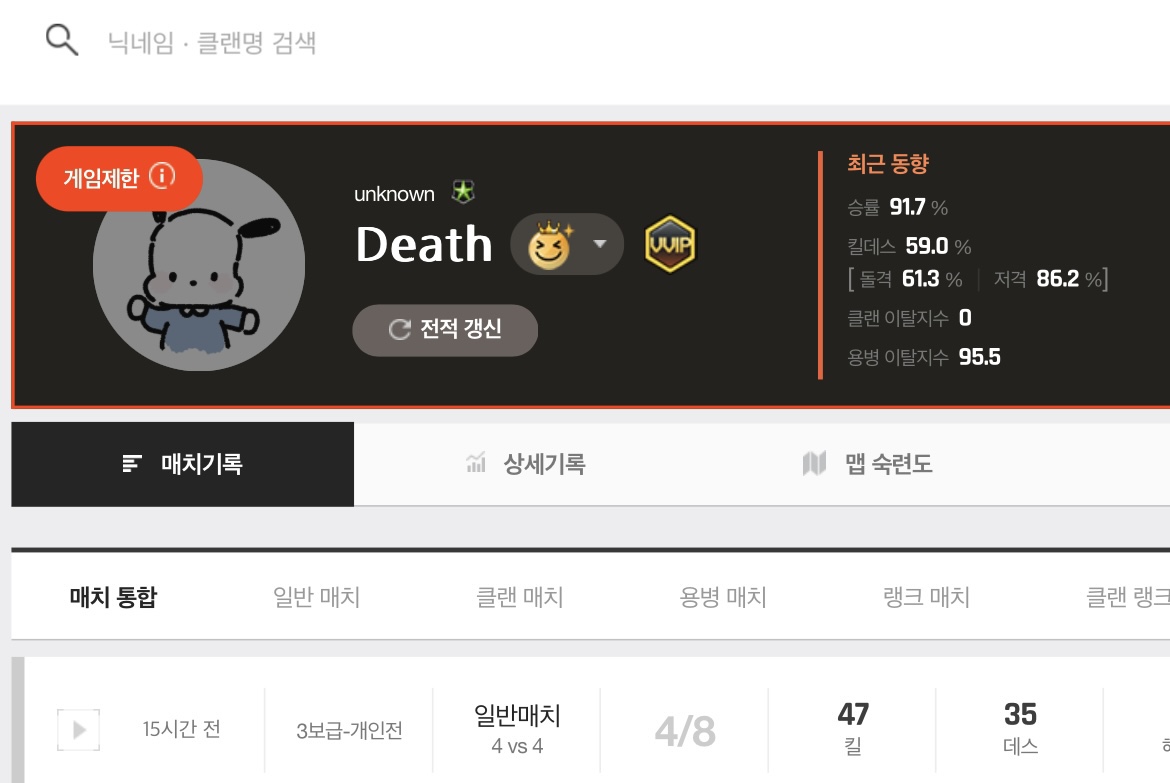Click the magnifying glass search icon
The height and width of the screenshot is (783, 1170).
pos(62,40)
